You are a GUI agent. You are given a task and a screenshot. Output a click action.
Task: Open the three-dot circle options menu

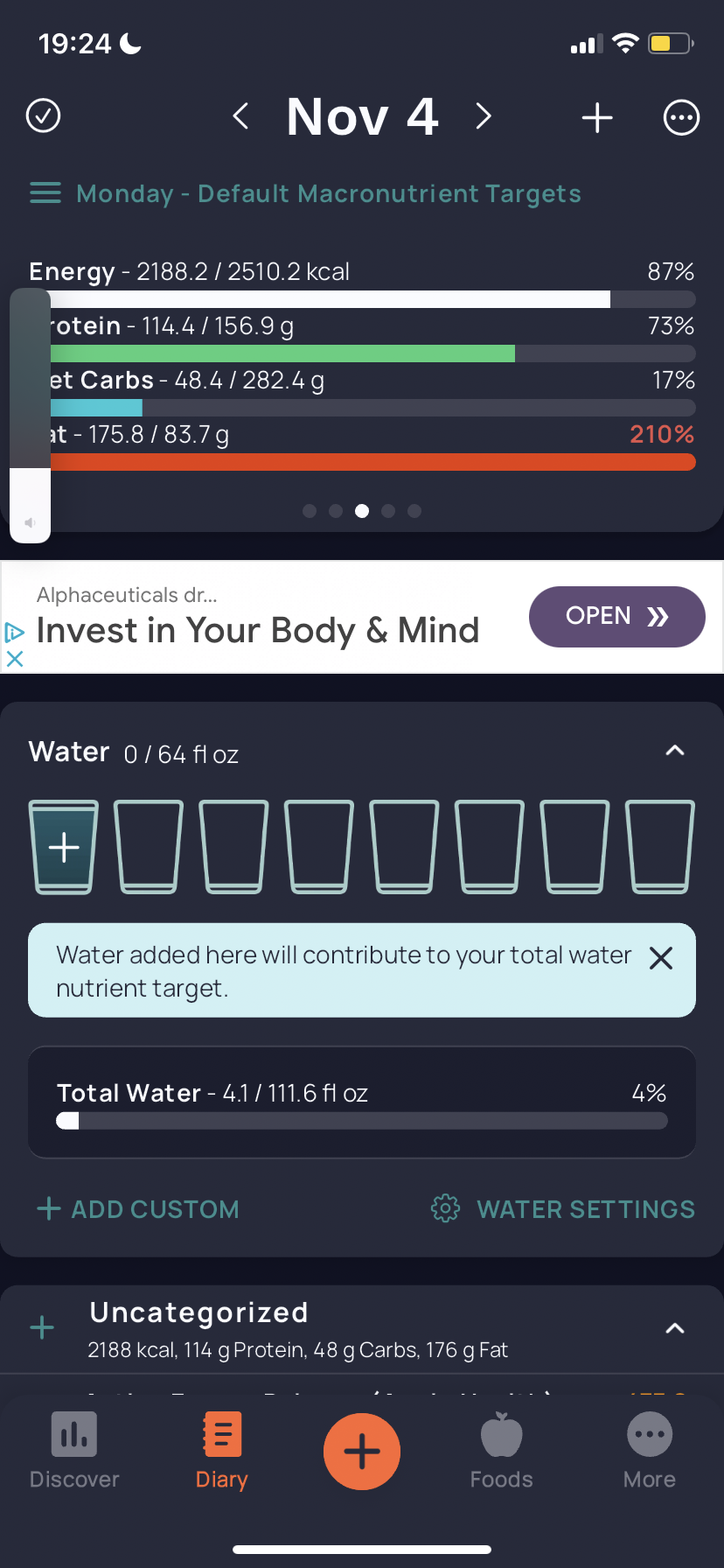pyautogui.click(x=681, y=117)
